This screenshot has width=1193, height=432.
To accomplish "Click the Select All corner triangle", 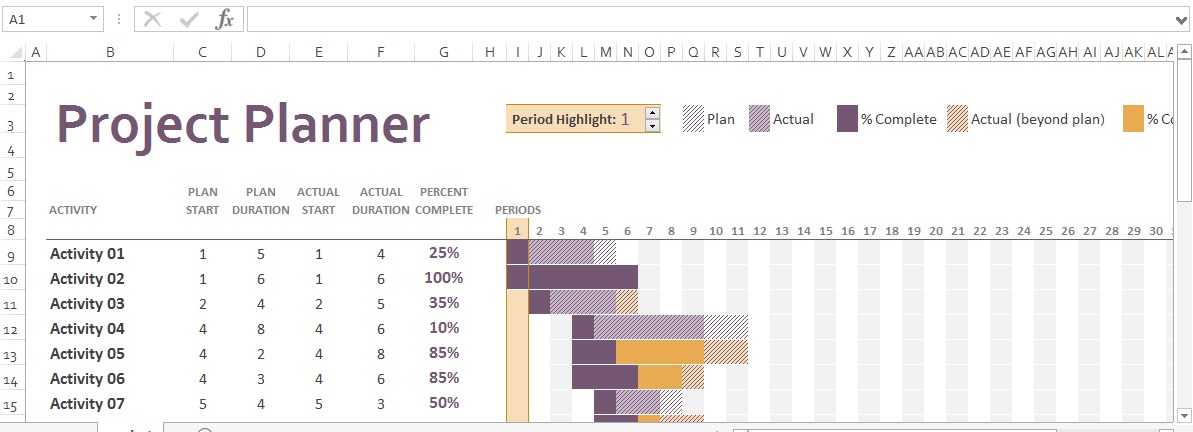I will (15, 52).
